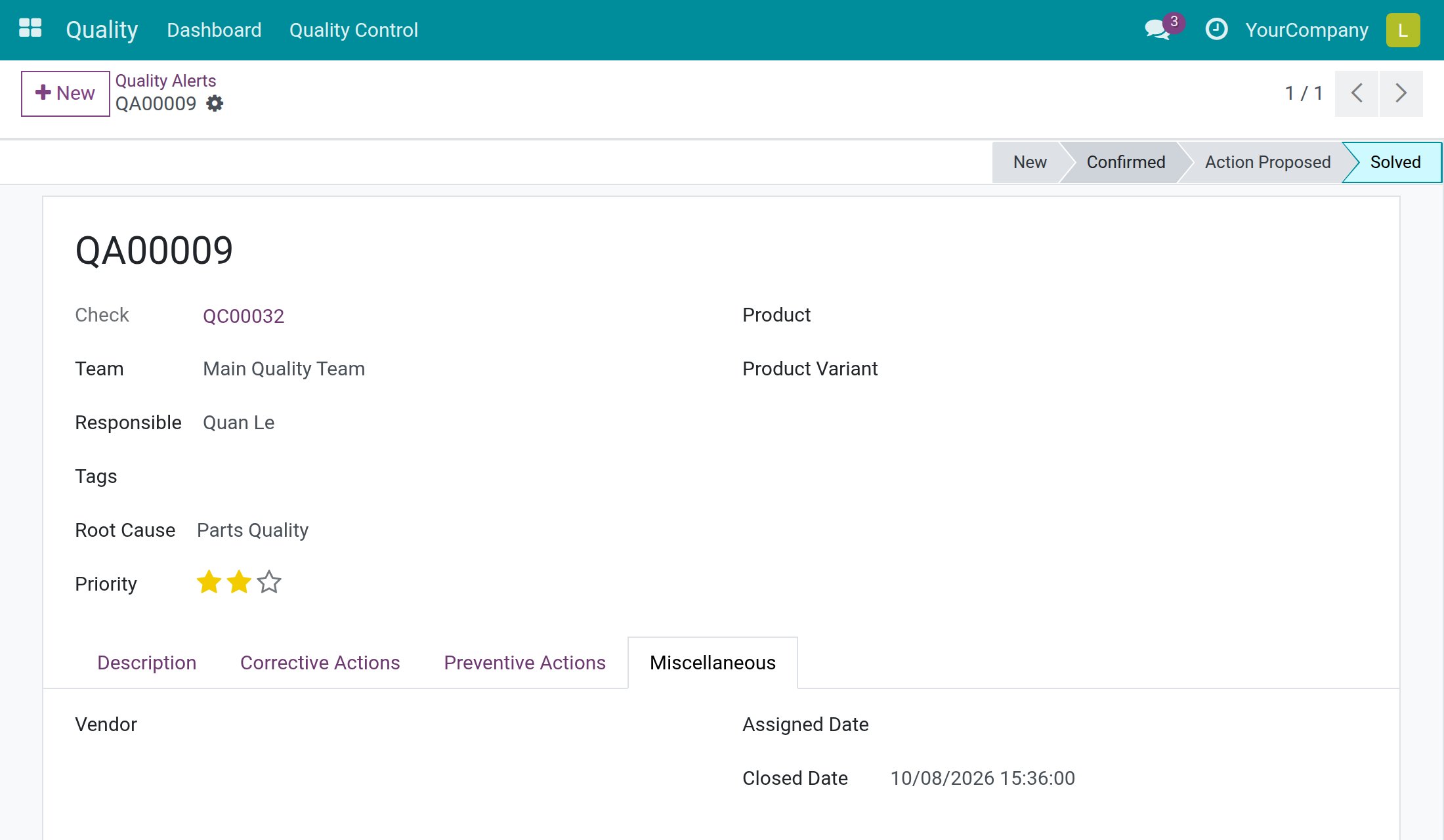Open the apps grid menu icon

pos(30,29)
